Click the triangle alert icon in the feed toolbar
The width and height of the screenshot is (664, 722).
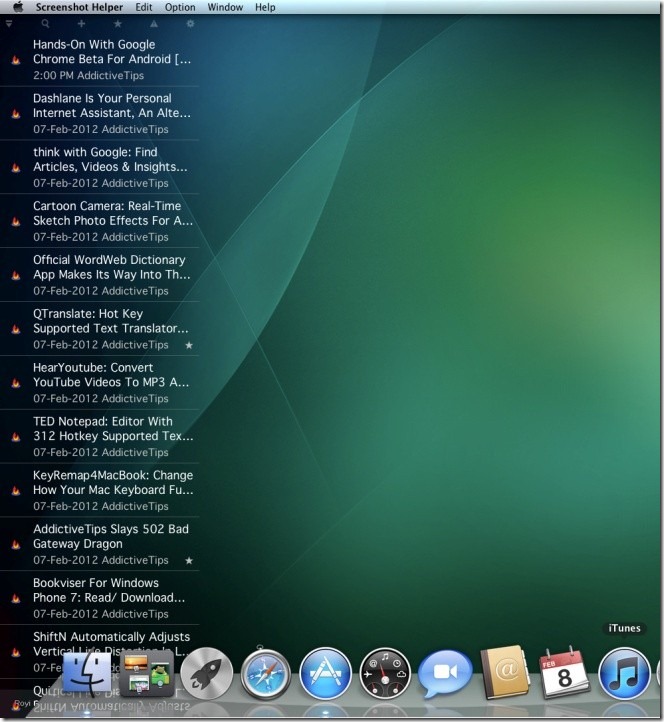tap(154, 23)
